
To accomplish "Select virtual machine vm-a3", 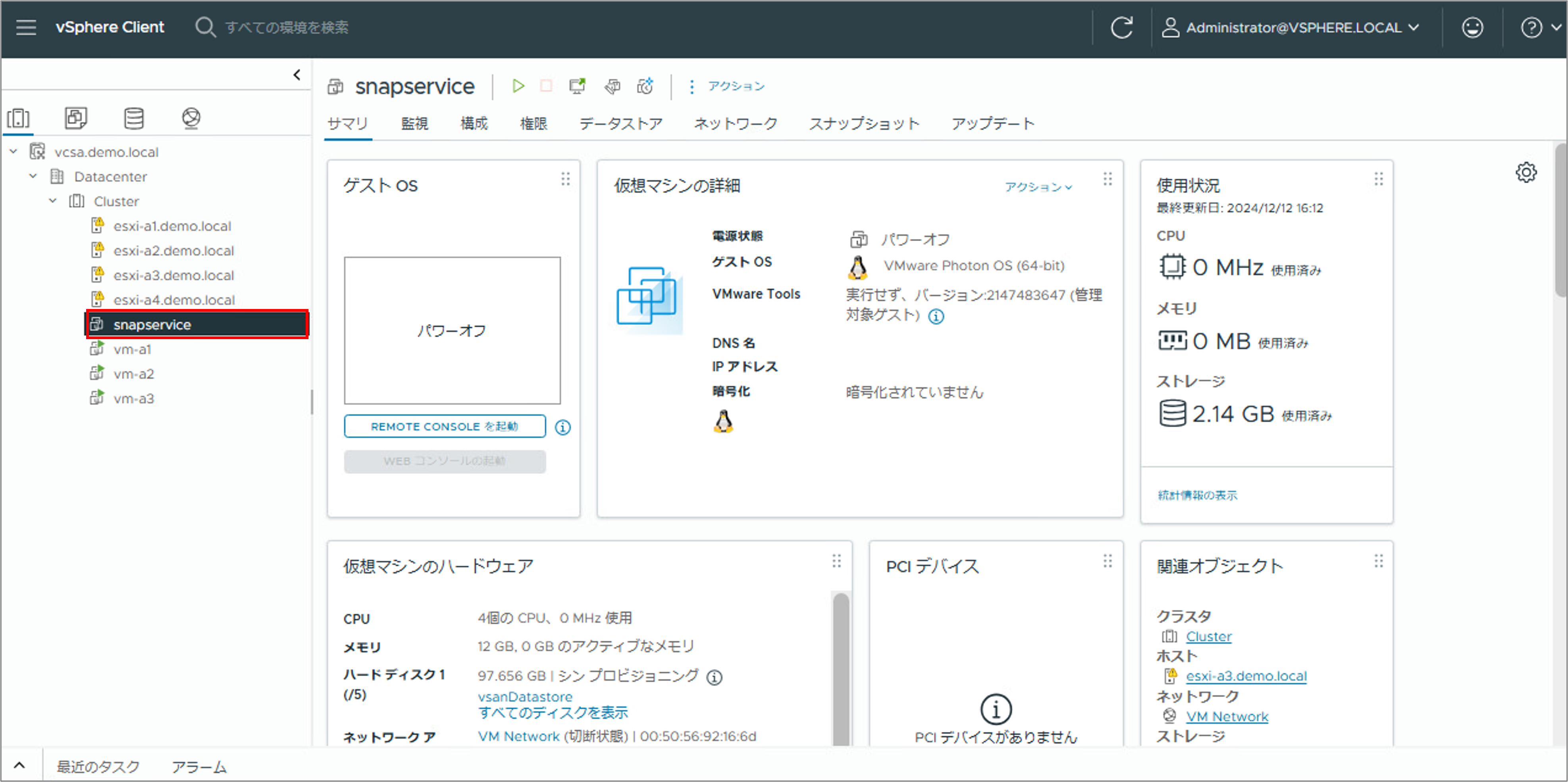I will click(x=134, y=398).
